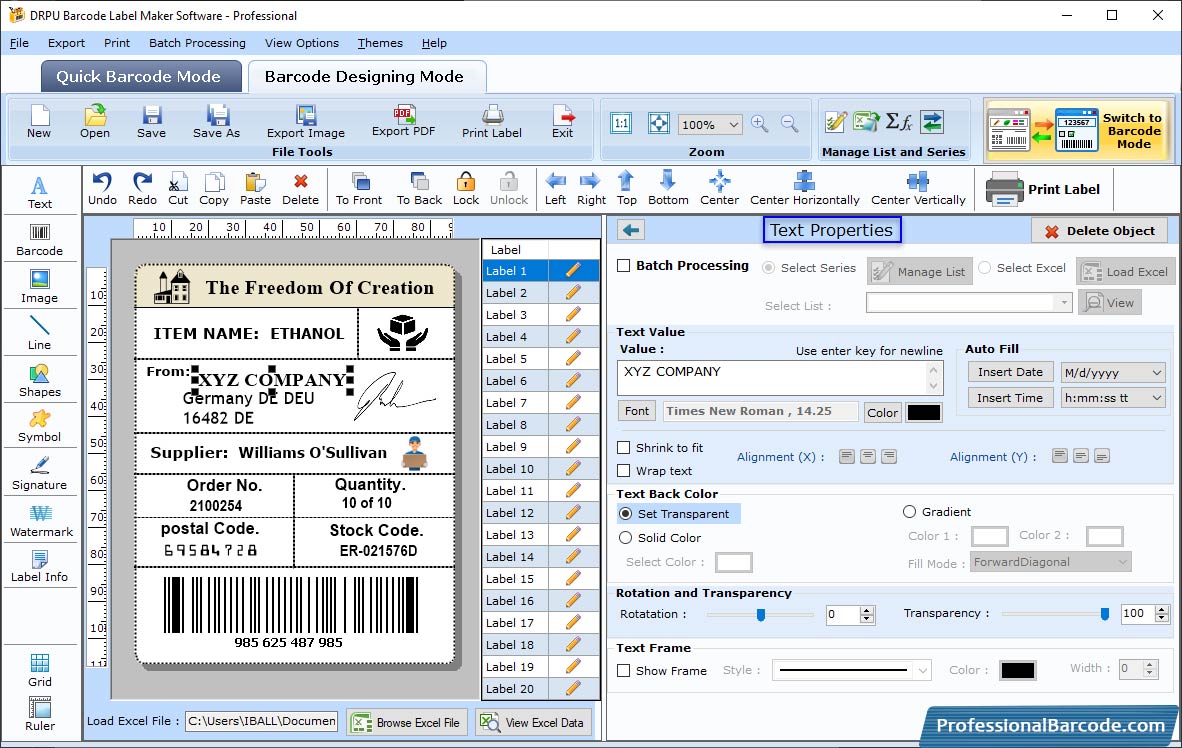Open Label Info panel
The width and height of the screenshot is (1182, 748).
39,566
